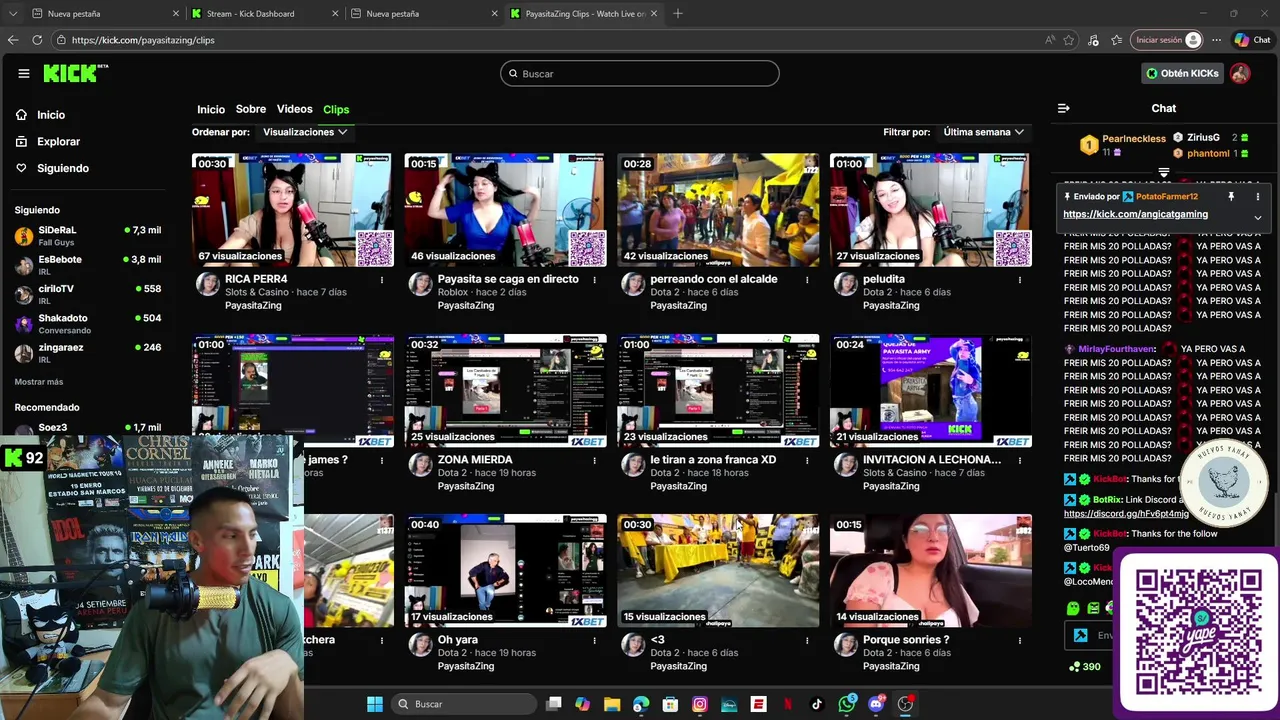The image size is (1280, 720).
Task: Open options menu for RICA PERR4 clip
Action: pyautogui.click(x=382, y=280)
